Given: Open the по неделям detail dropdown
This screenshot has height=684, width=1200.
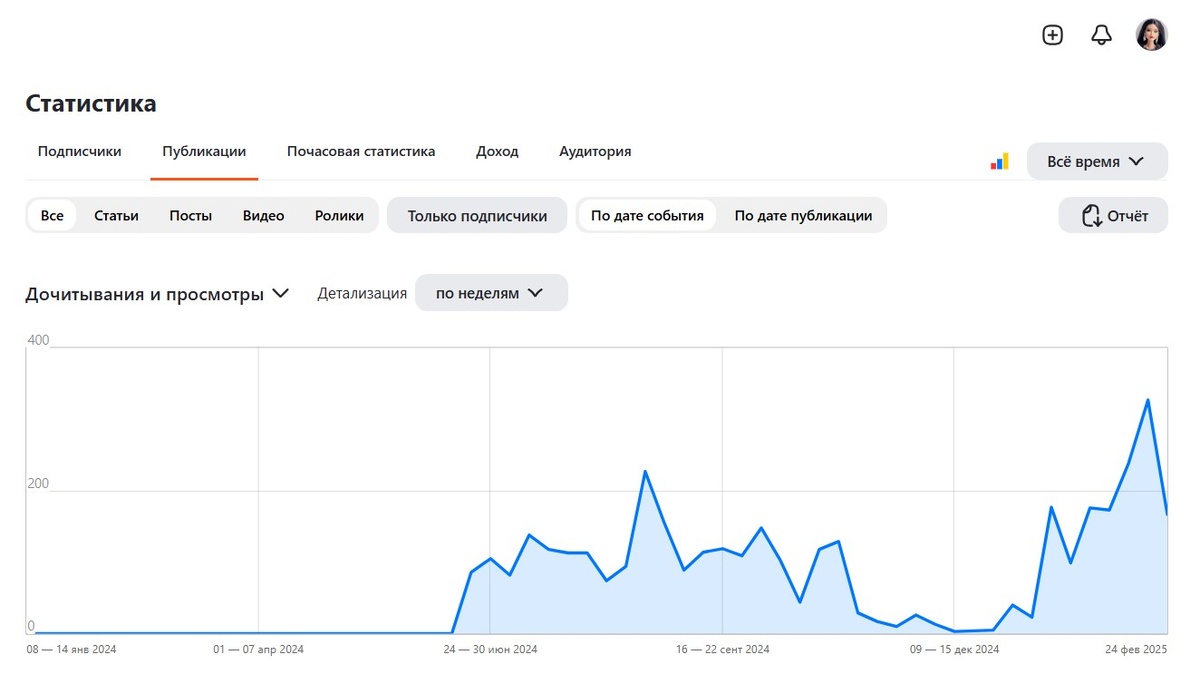Looking at the screenshot, I should (x=491, y=293).
